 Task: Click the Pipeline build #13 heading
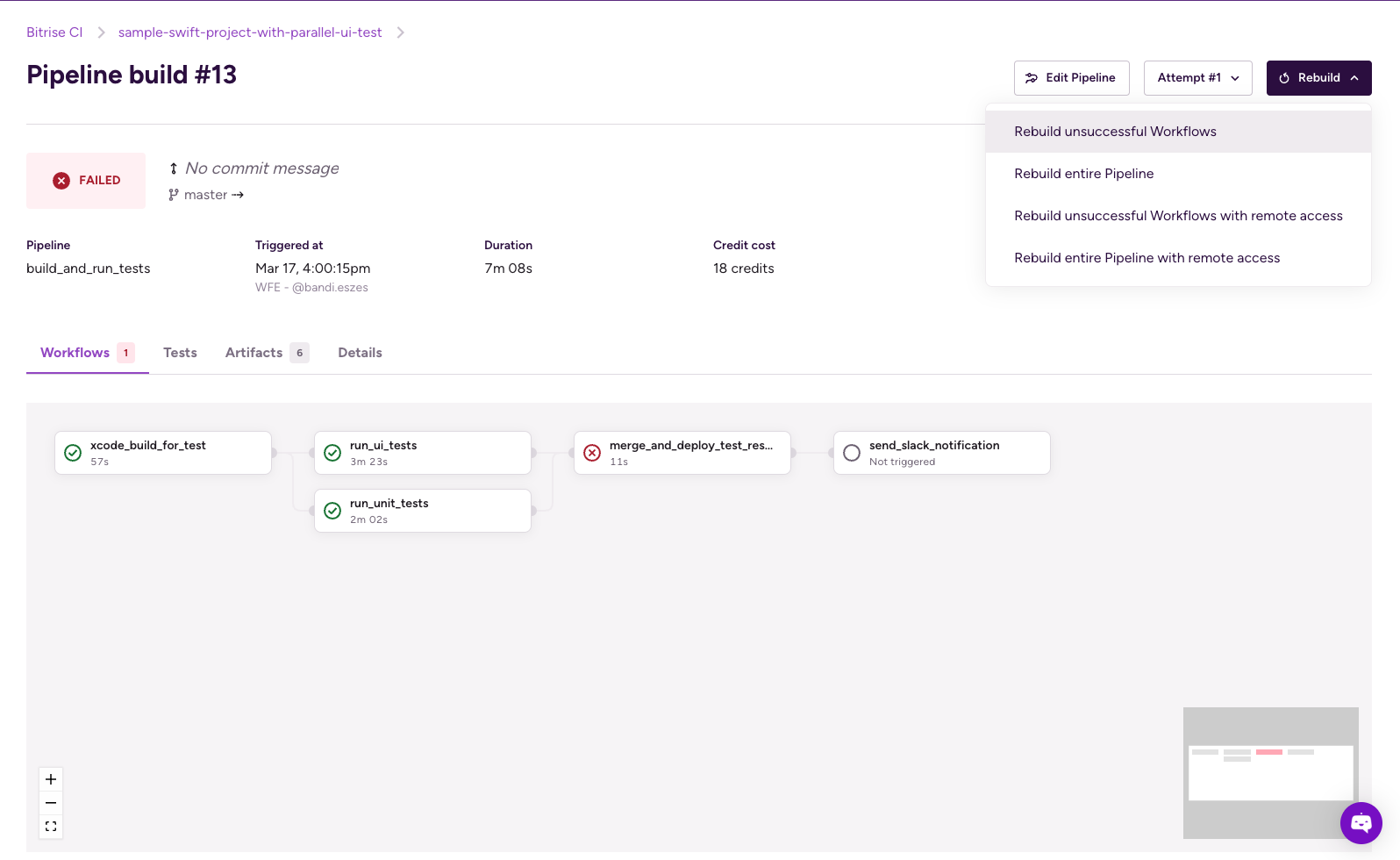click(x=132, y=75)
